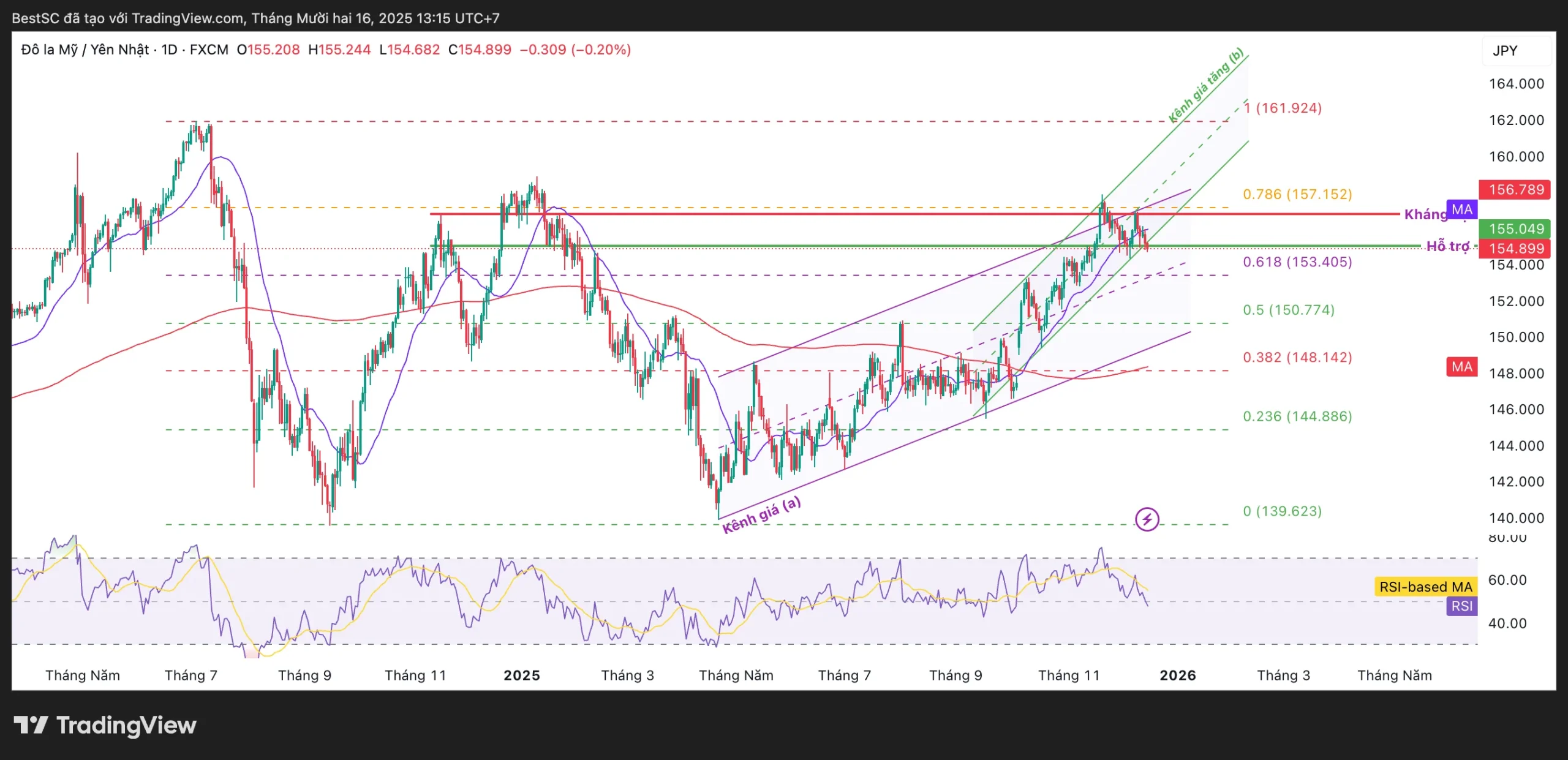
Task: Click the red 154.899 current price tag
Action: click(x=1515, y=249)
